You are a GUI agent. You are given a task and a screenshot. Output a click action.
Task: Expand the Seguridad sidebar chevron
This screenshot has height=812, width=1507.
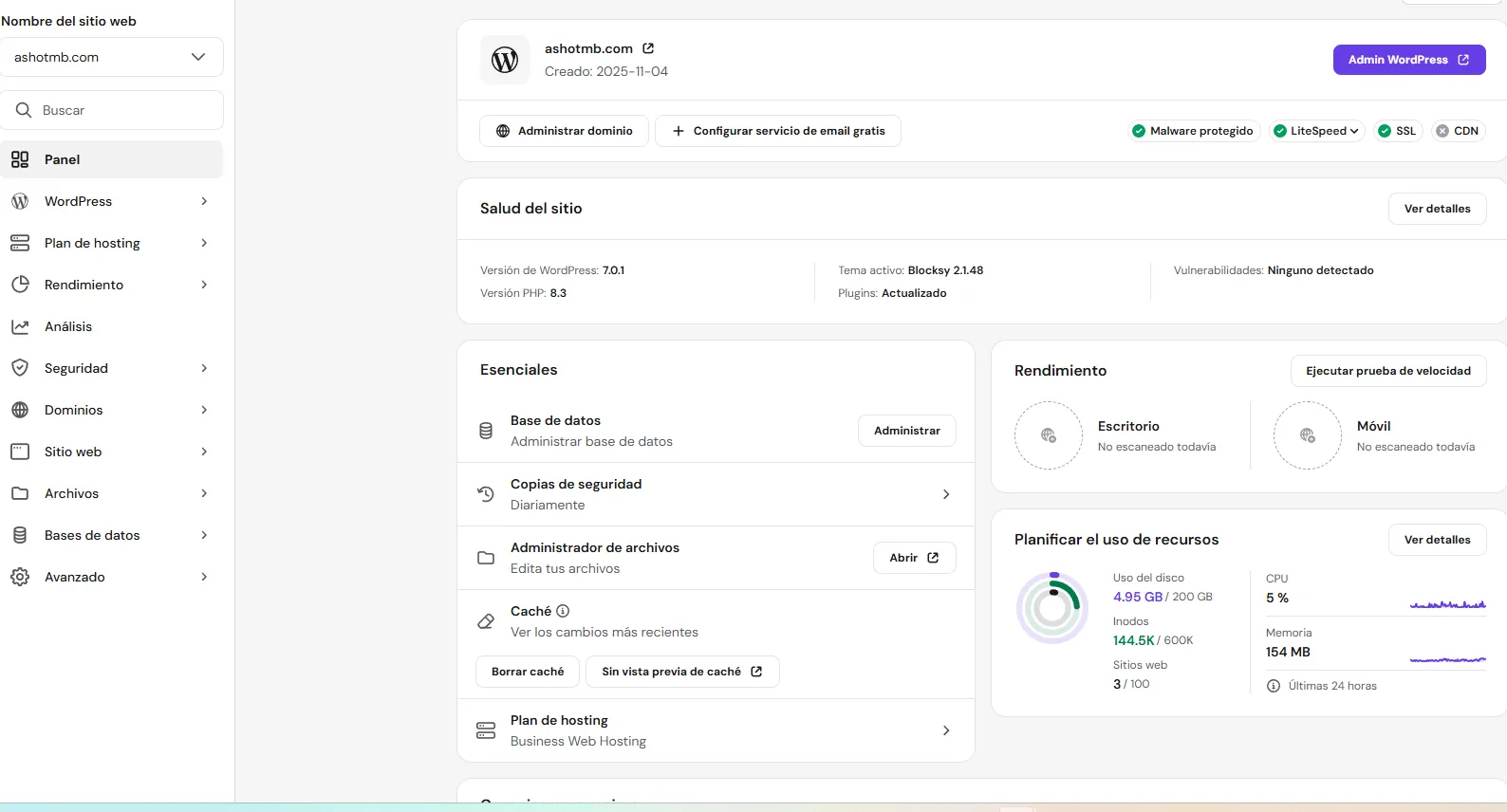204,368
